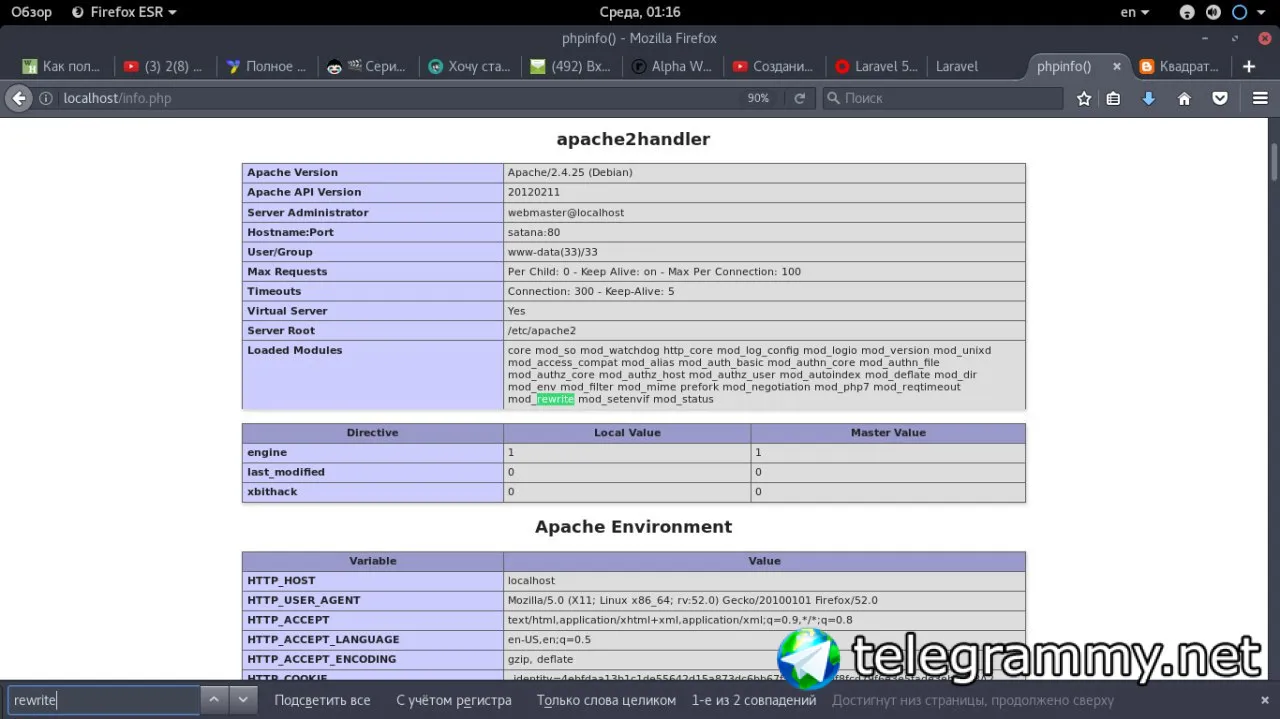This screenshot has height=719, width=1280.
Task: Switch to the Laravel 5... tab
Action: click(877, 66)
